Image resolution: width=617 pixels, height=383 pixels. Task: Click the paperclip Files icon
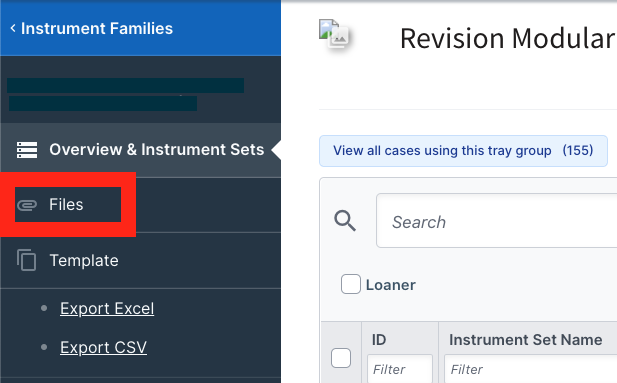(27, 205)
